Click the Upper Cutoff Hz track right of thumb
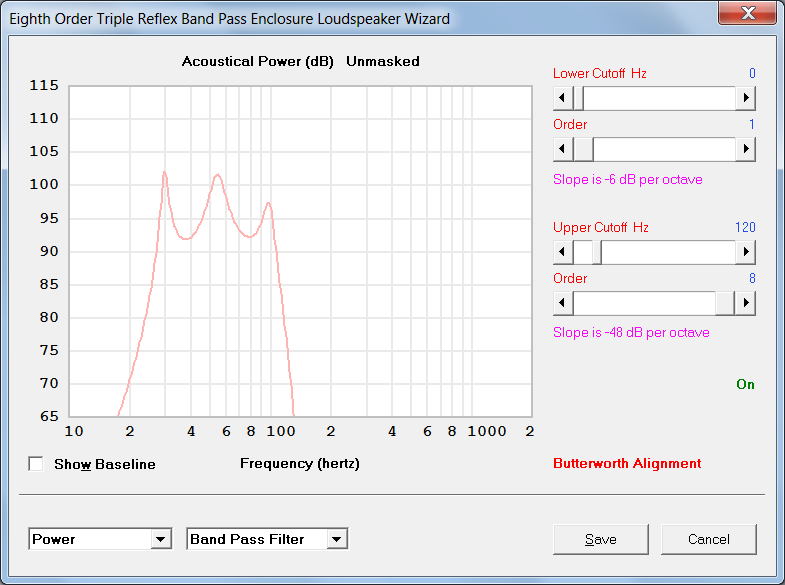Viewport: 785px width, 585px height. click(x=668, y=252)
